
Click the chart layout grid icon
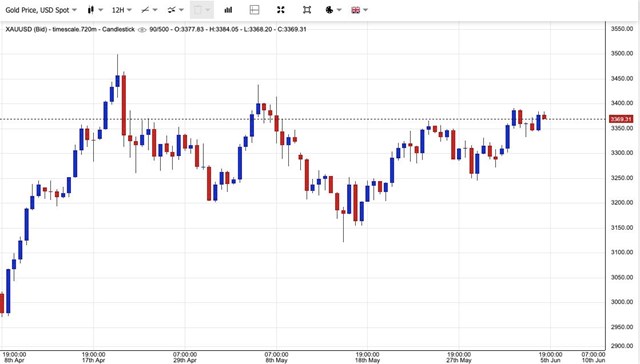[x=254, y=10]
